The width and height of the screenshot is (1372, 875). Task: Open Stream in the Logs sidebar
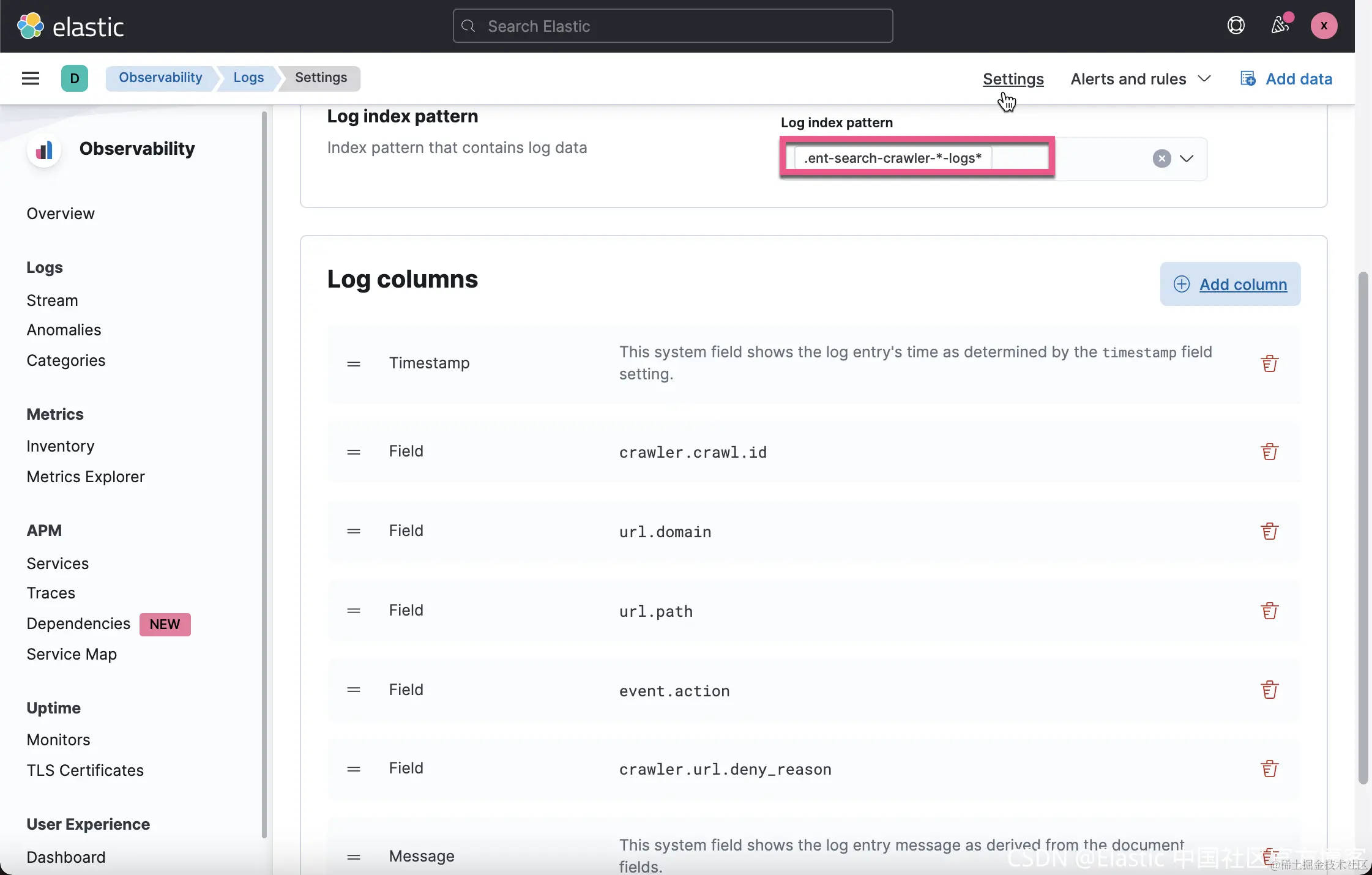click(x=53, y=300)
